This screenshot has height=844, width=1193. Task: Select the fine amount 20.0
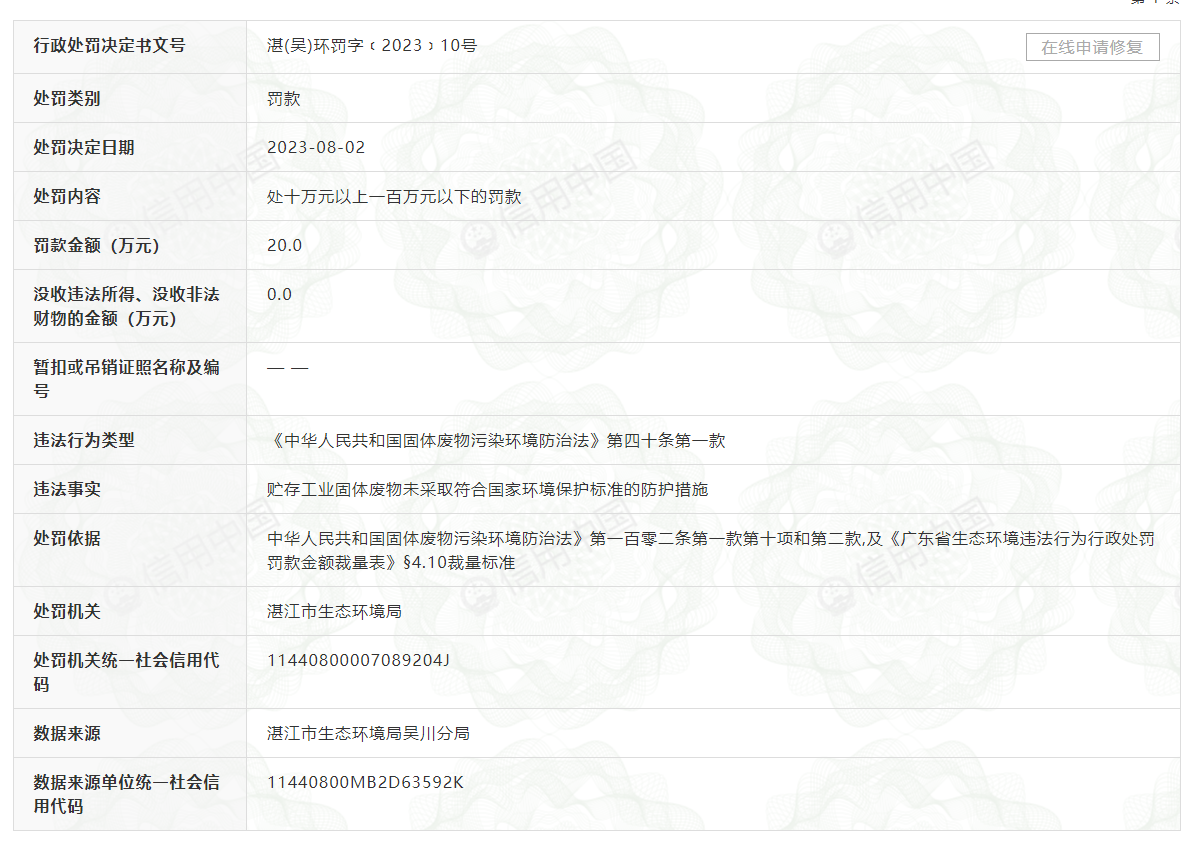coord(285,245)
